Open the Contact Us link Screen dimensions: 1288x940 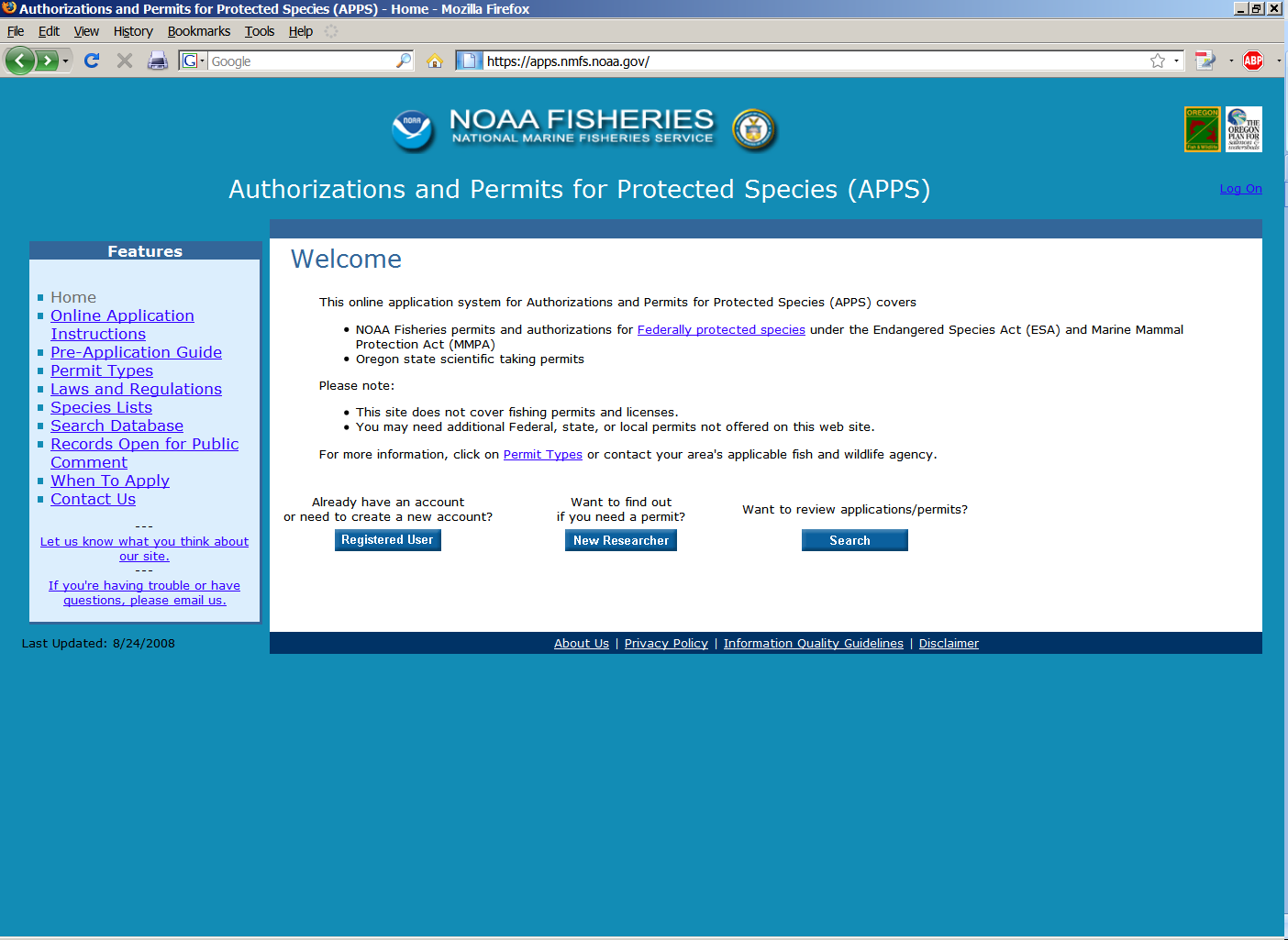click(x=93, y=499)
